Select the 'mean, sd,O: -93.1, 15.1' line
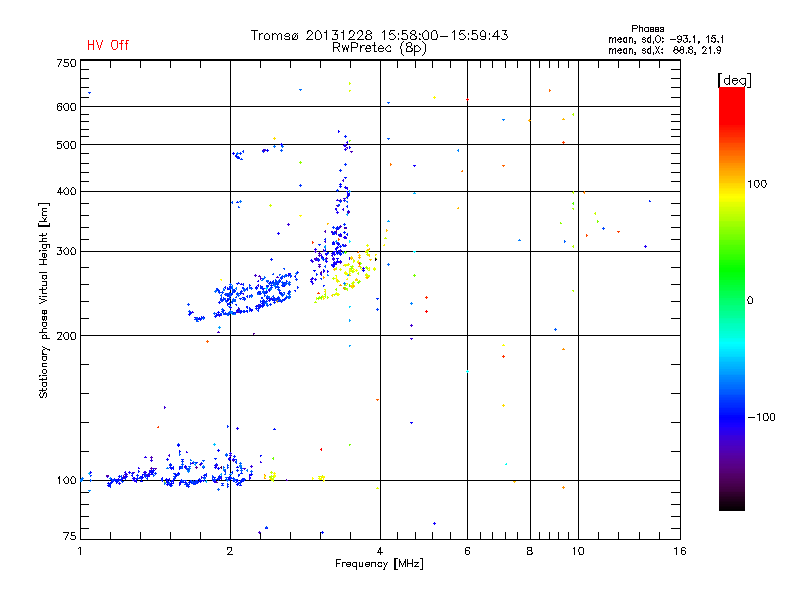 (666, 39)
